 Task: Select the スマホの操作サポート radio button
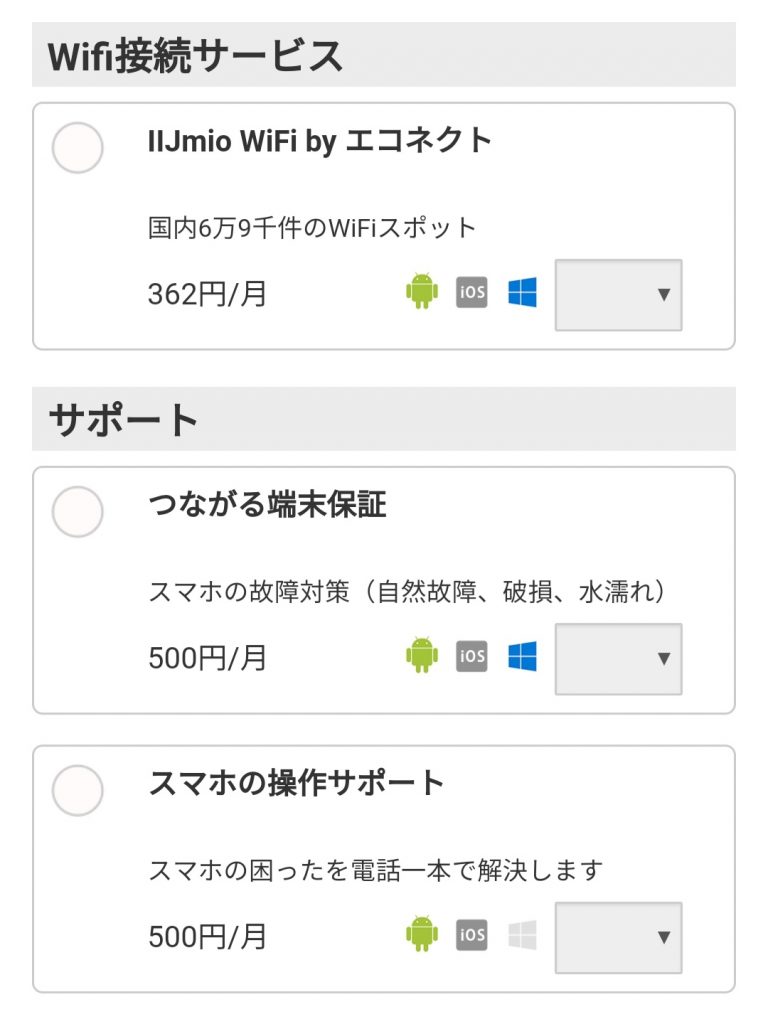[x=77, y=790]
